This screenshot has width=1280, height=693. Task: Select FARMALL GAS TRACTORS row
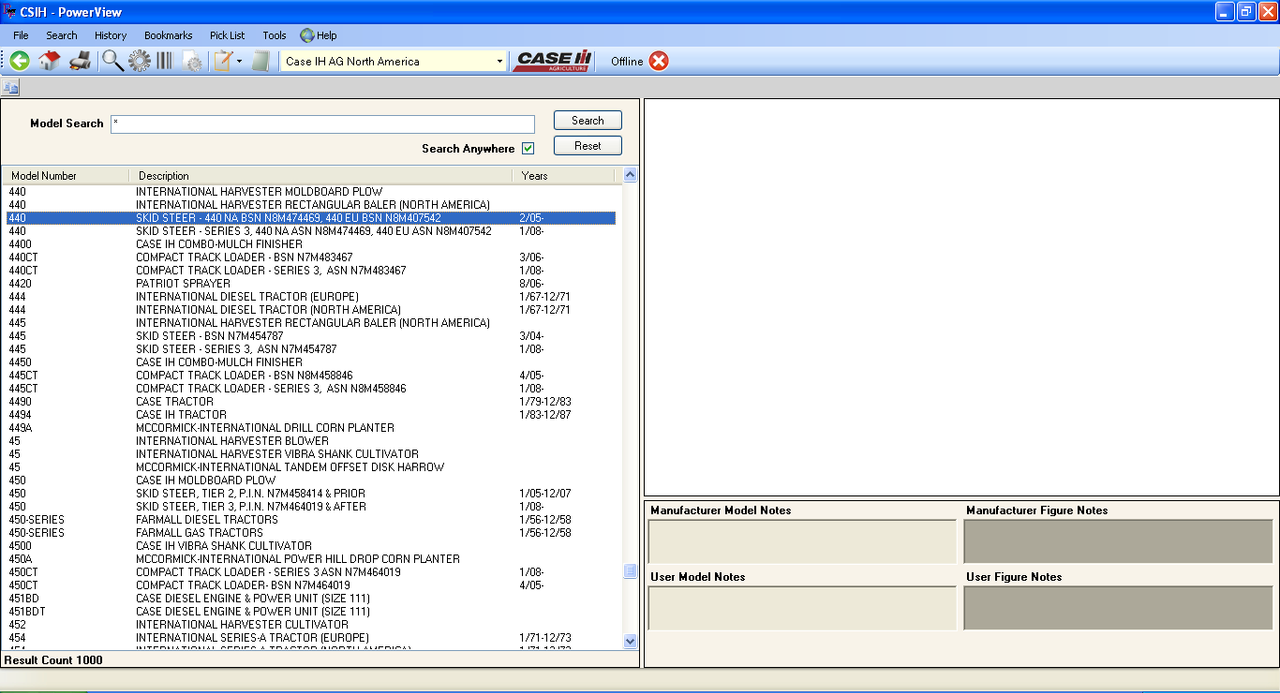tap(309, 533)
